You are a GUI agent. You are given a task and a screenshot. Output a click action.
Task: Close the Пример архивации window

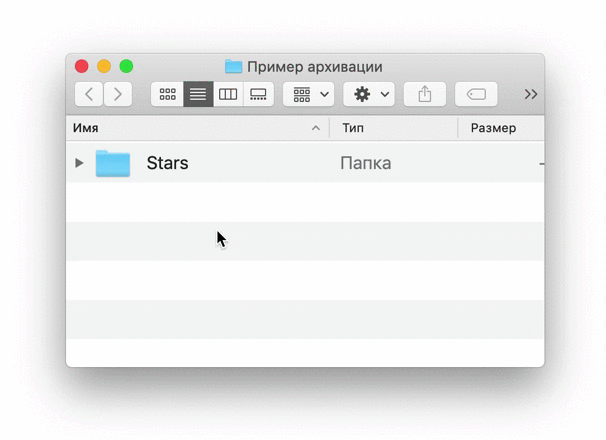coord(82,67)
